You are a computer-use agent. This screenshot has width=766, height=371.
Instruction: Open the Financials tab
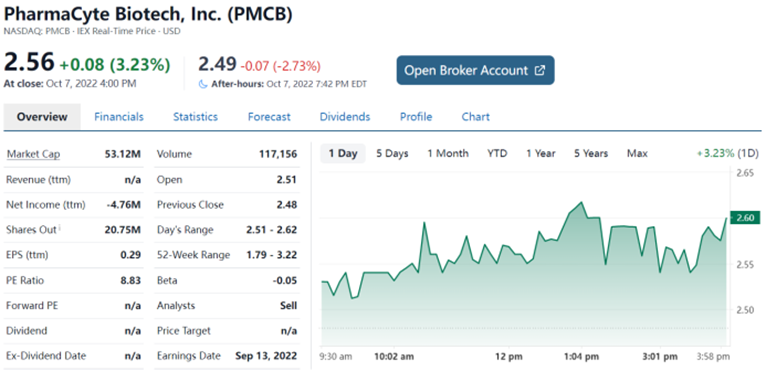[119, 117]
